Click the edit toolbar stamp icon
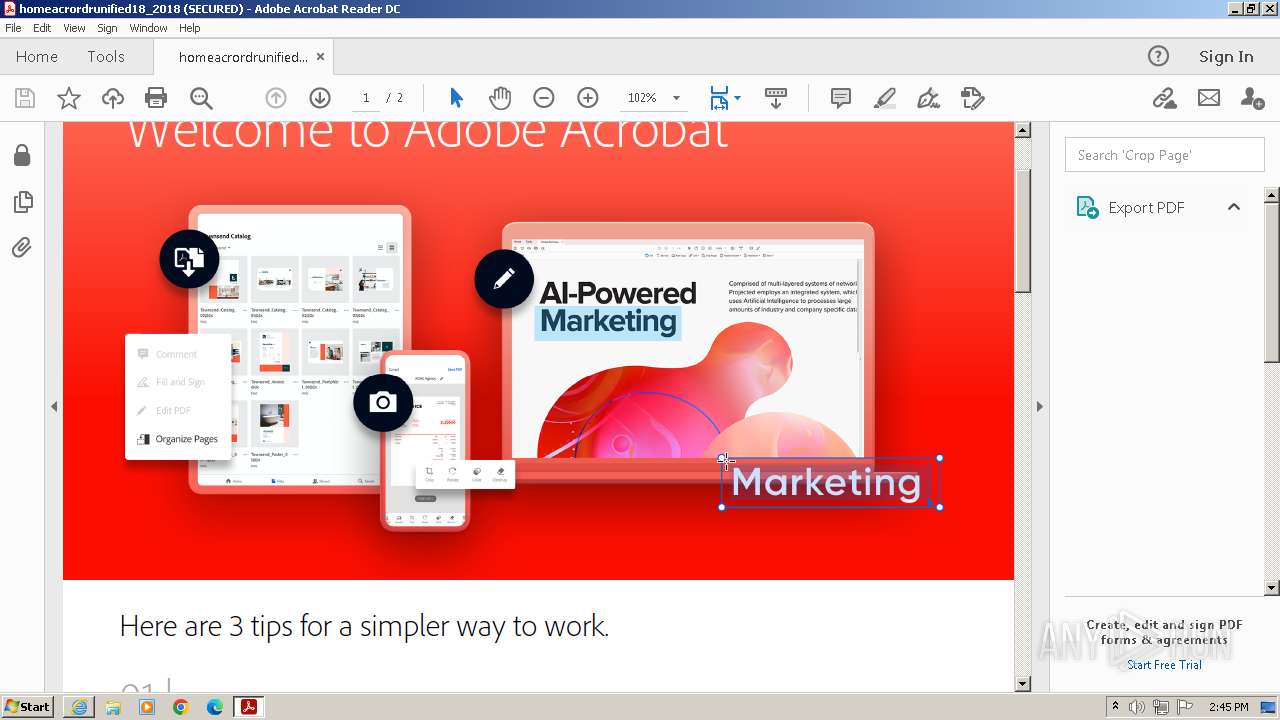Image resolution: width=1280 pixels, height=720 pixels. (x=972, y=98)
